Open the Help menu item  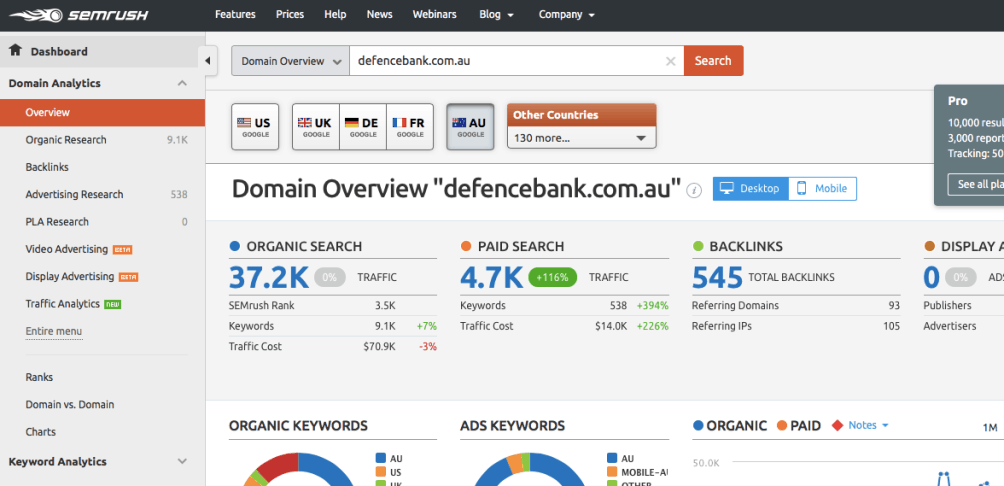(x=336, y=14)
